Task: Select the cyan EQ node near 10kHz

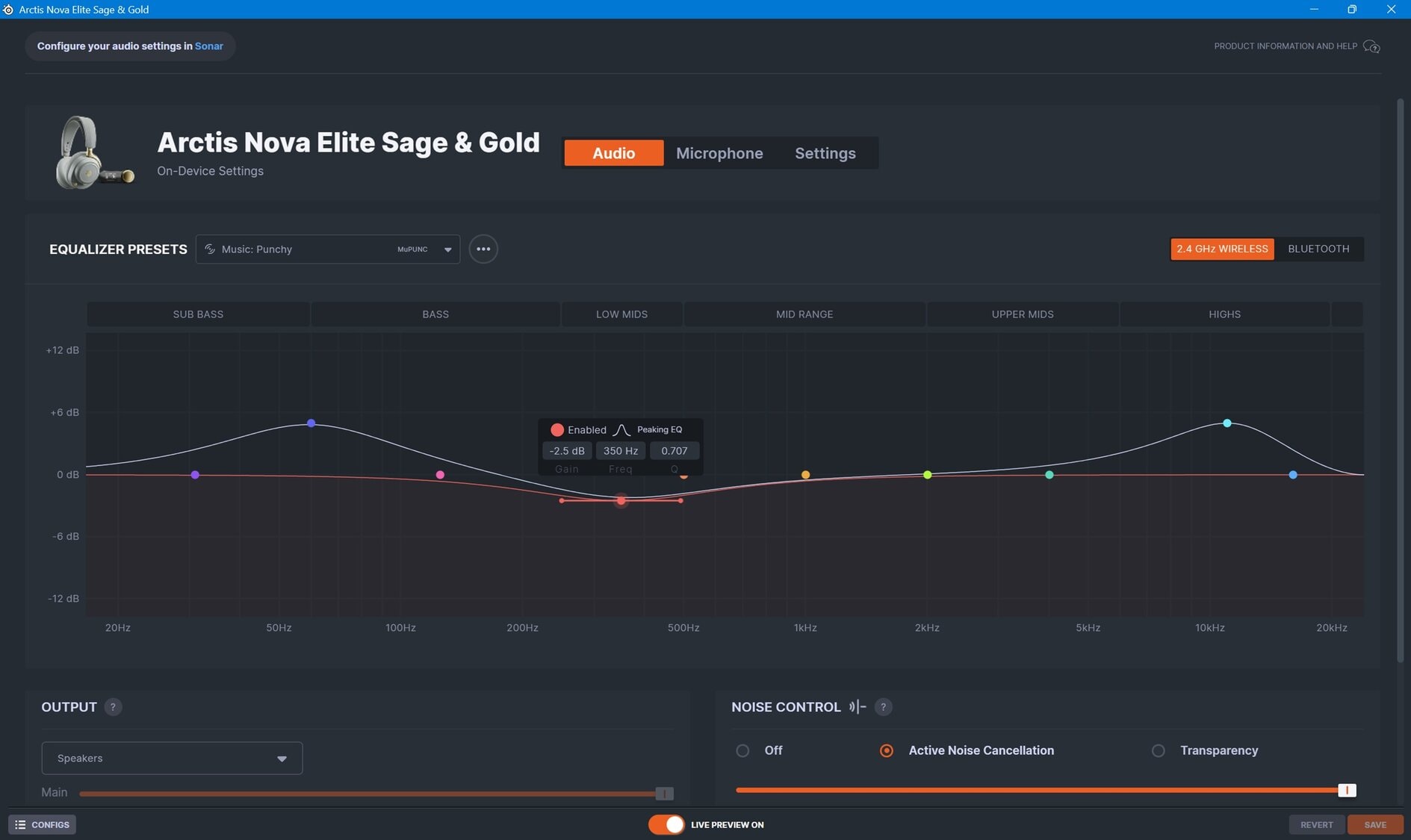Action: [1227, 423]
